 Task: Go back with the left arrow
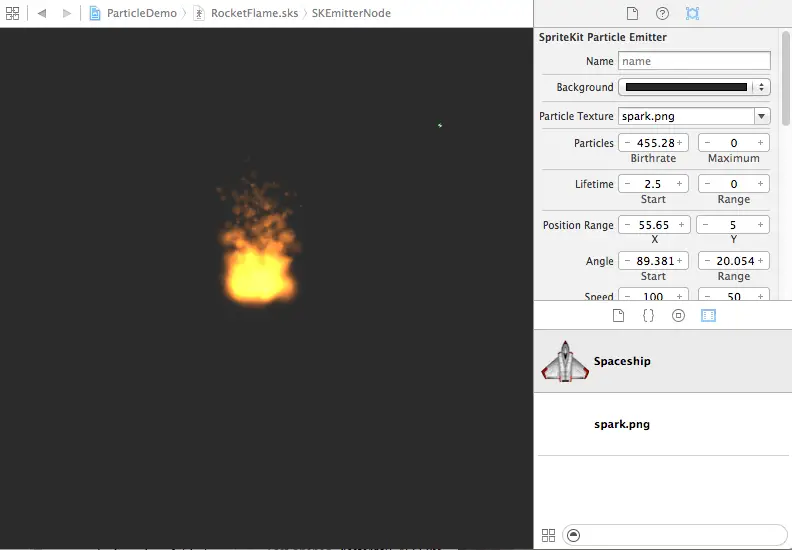pyautogui.click(x=42, y=13)
